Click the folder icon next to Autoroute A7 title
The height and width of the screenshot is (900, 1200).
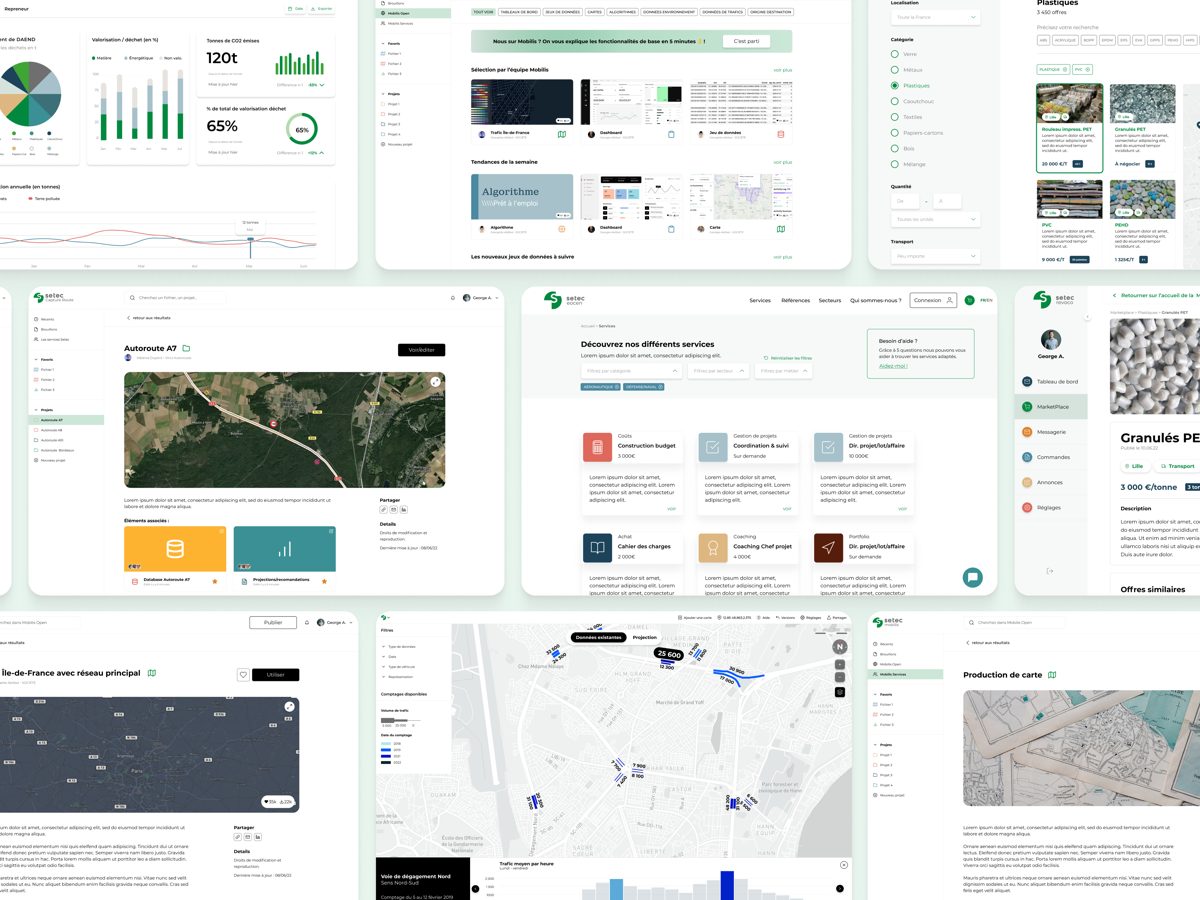pyautogui.click(x=186, y=349)
